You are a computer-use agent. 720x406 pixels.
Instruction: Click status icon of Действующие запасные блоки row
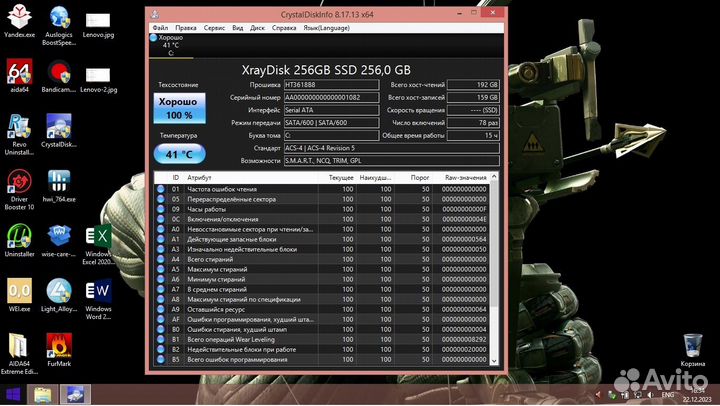tap(161, 239)
